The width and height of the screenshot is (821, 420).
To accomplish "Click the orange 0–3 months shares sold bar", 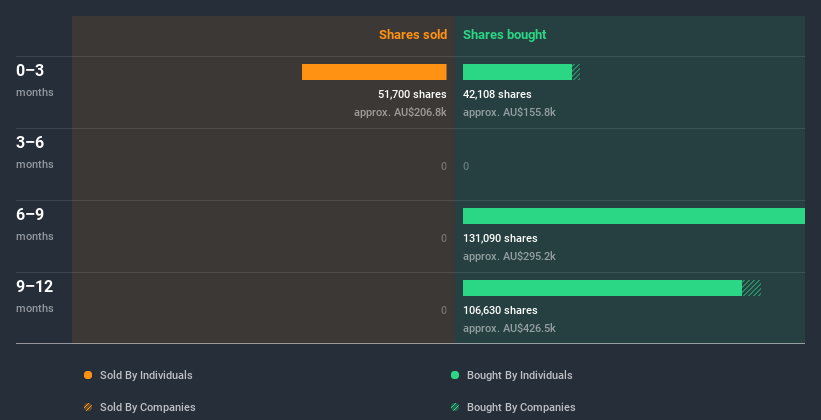I will tap(374, 72).
